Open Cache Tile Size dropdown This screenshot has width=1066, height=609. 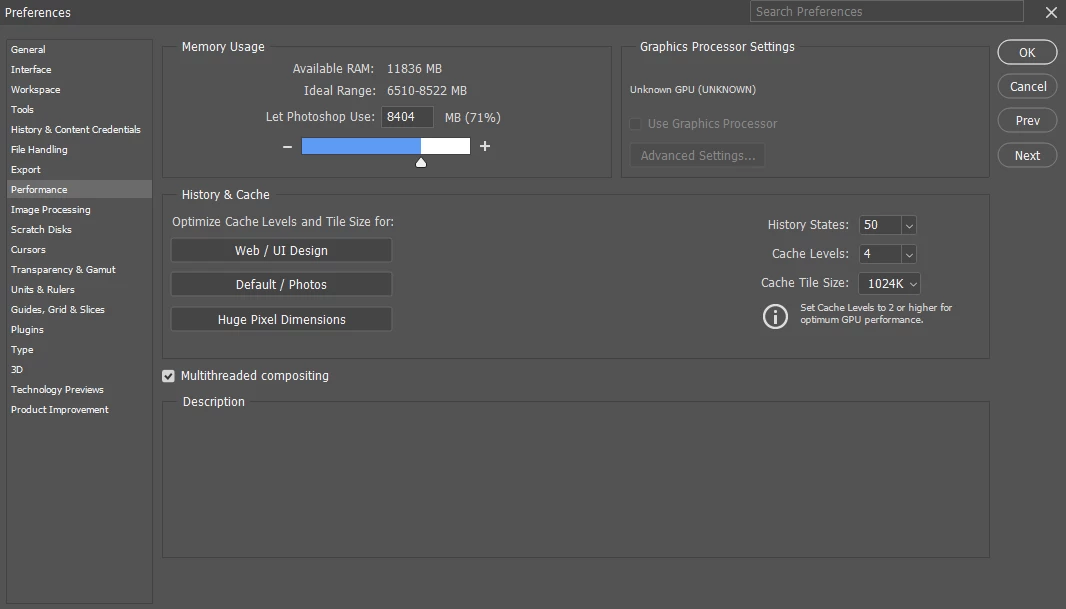[889, 283]
